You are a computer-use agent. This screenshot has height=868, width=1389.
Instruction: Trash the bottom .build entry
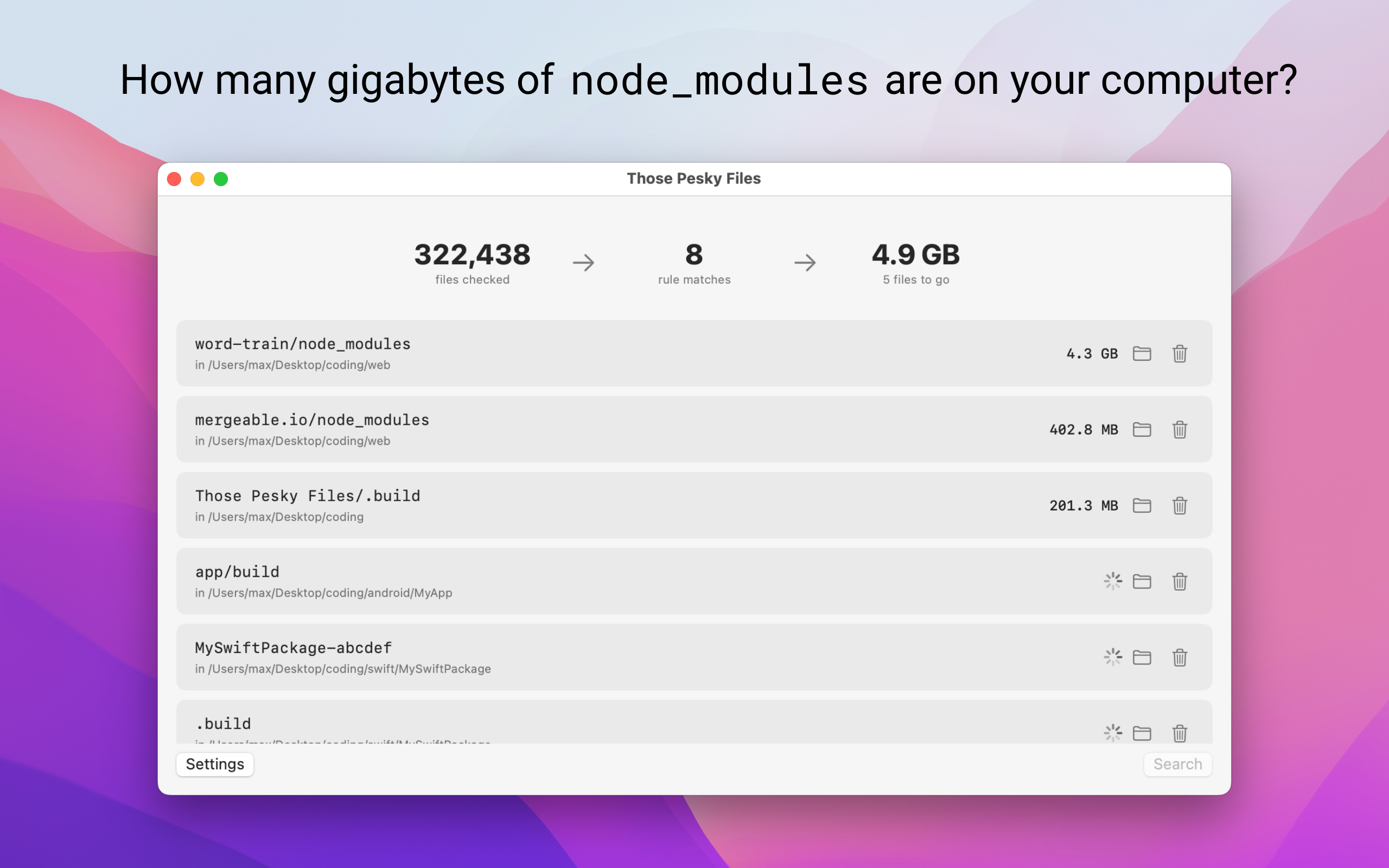click(x=1180, y=733)
